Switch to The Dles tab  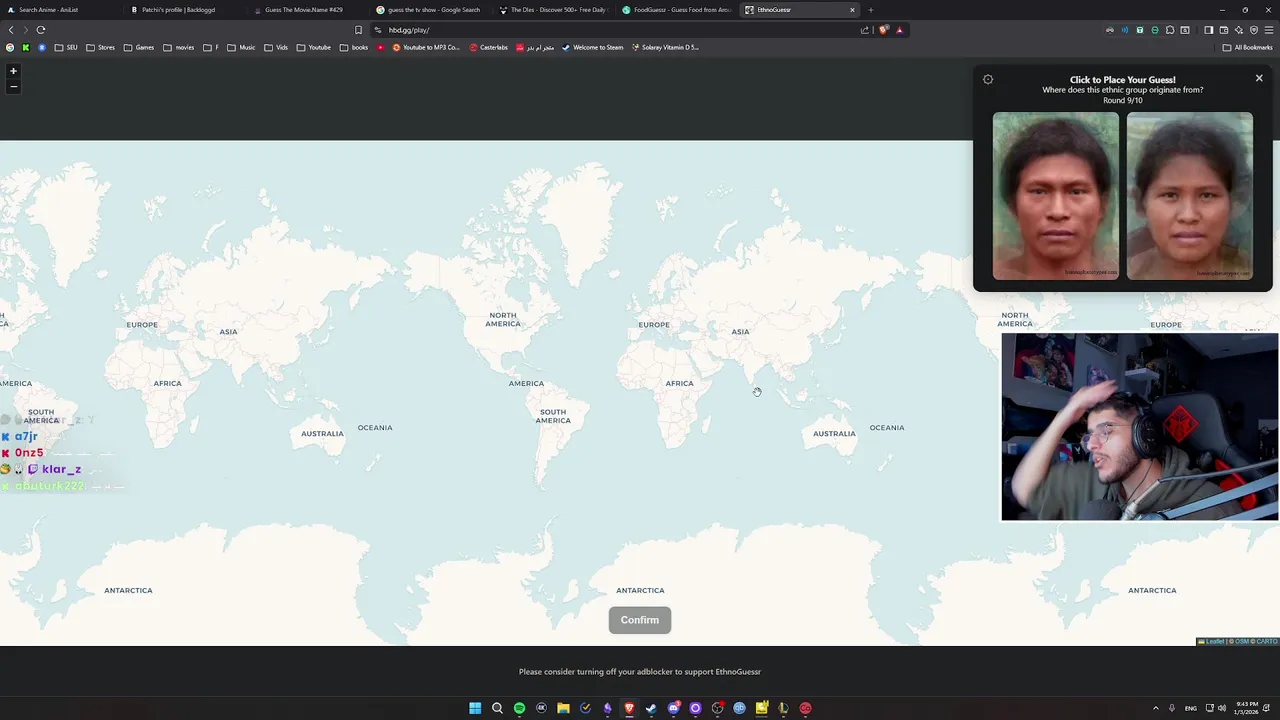(552, 10)
